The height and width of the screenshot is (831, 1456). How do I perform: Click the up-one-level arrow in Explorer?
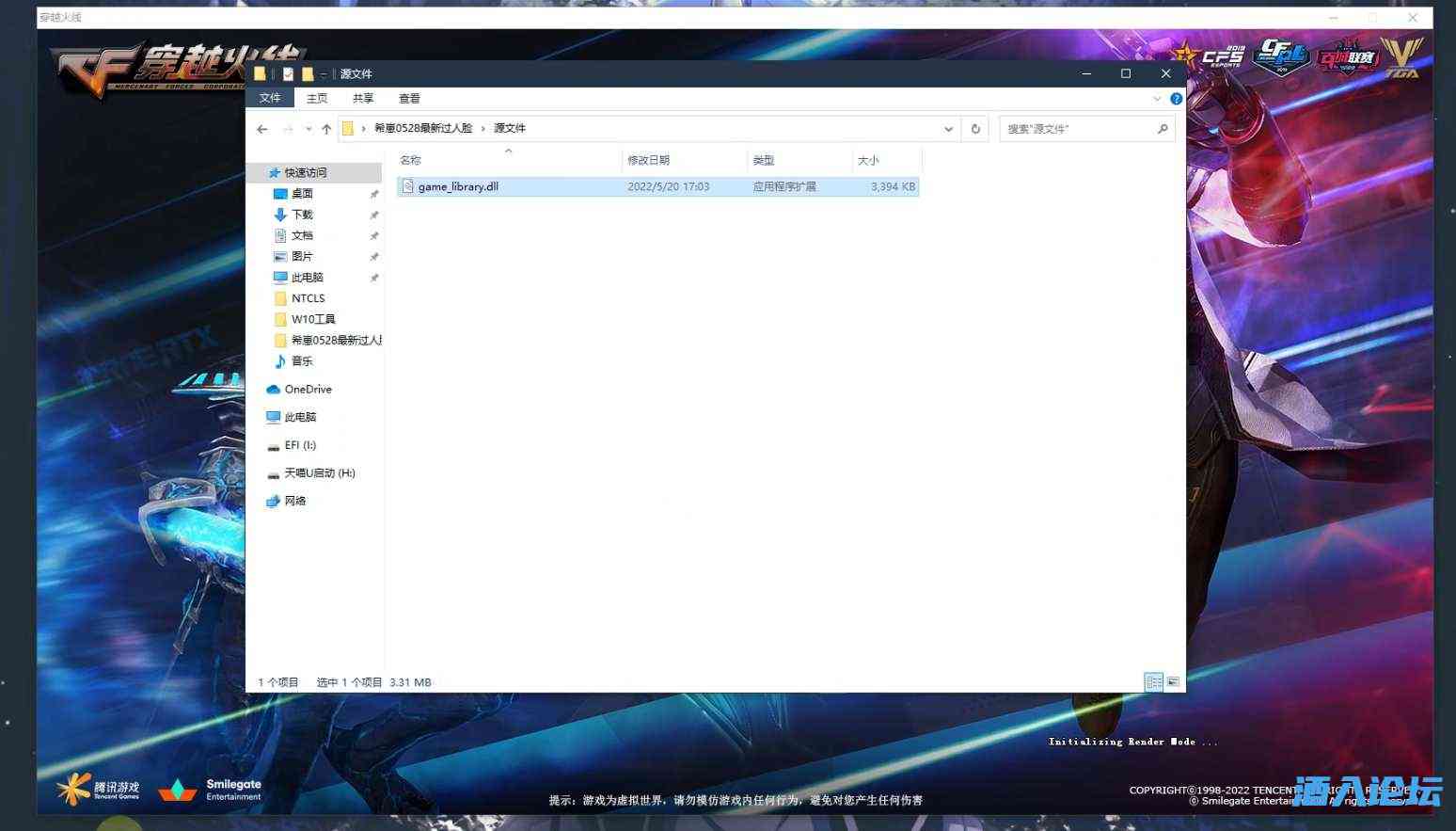click(x=325, y=129)
